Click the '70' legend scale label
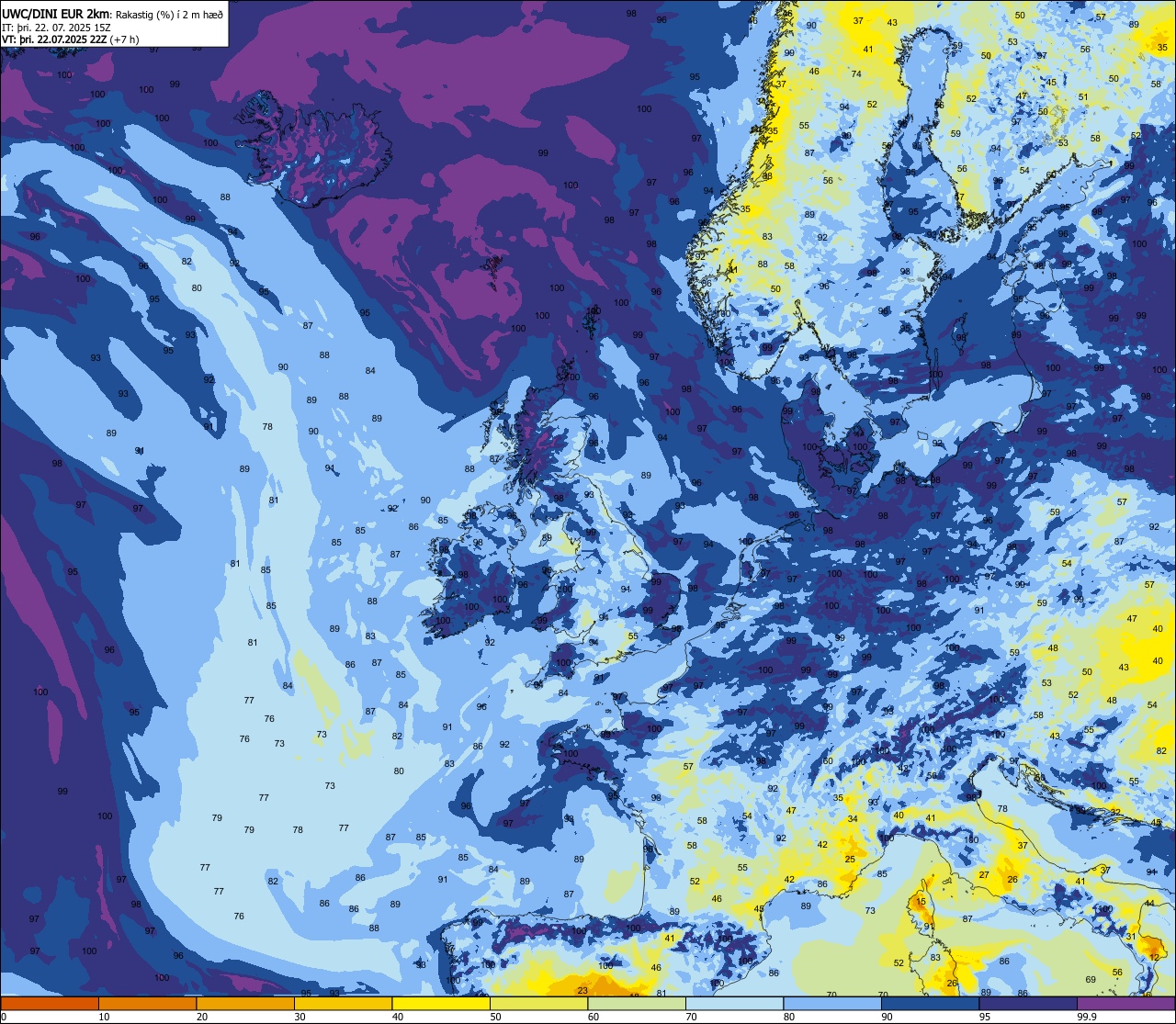This screenshot has height=1024, width=1176. point(692,1017)
